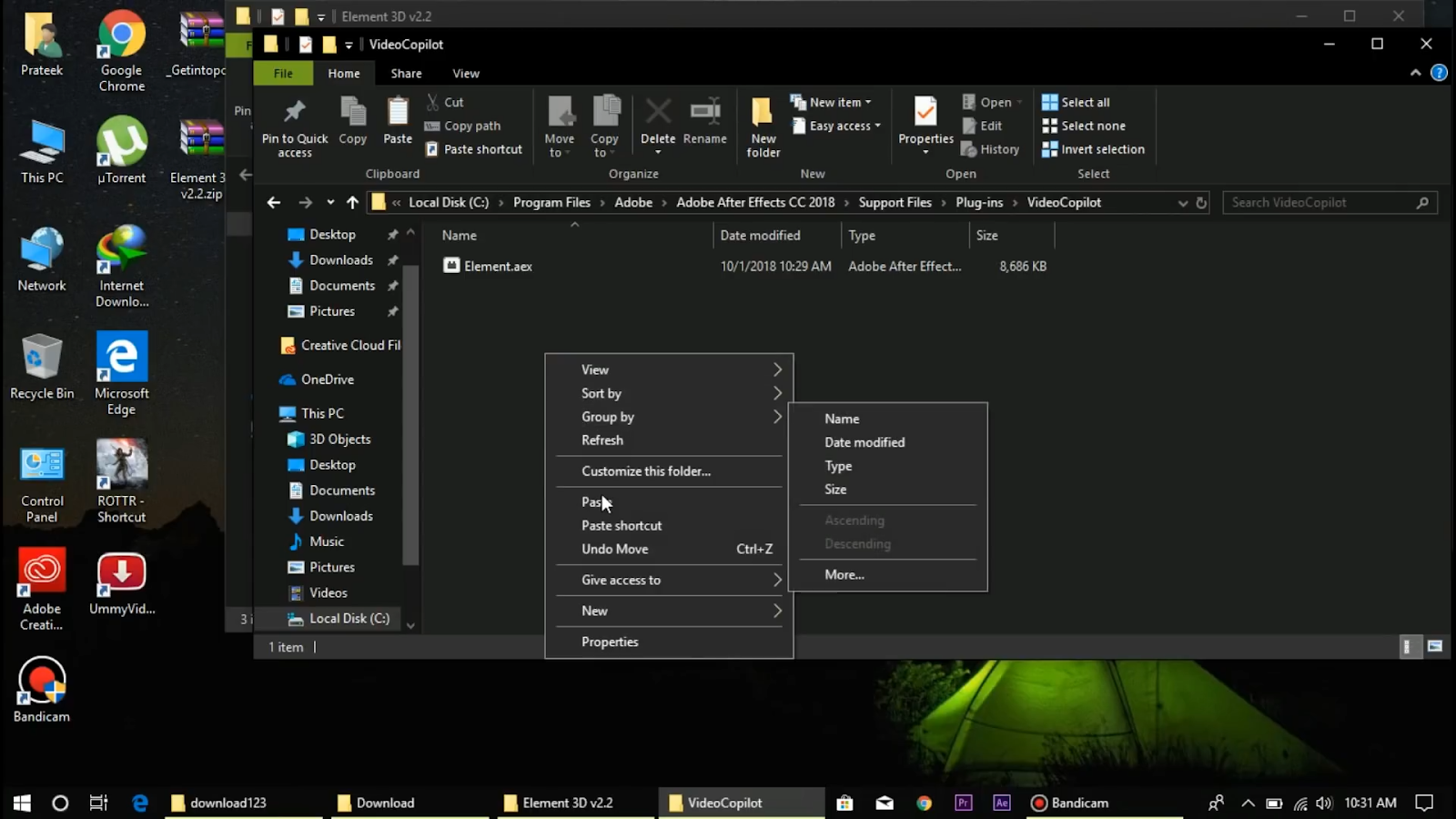Collapse the ribbon with the chevron
Viewport: 1456px width, 819px height.
tap(1415, 73)
